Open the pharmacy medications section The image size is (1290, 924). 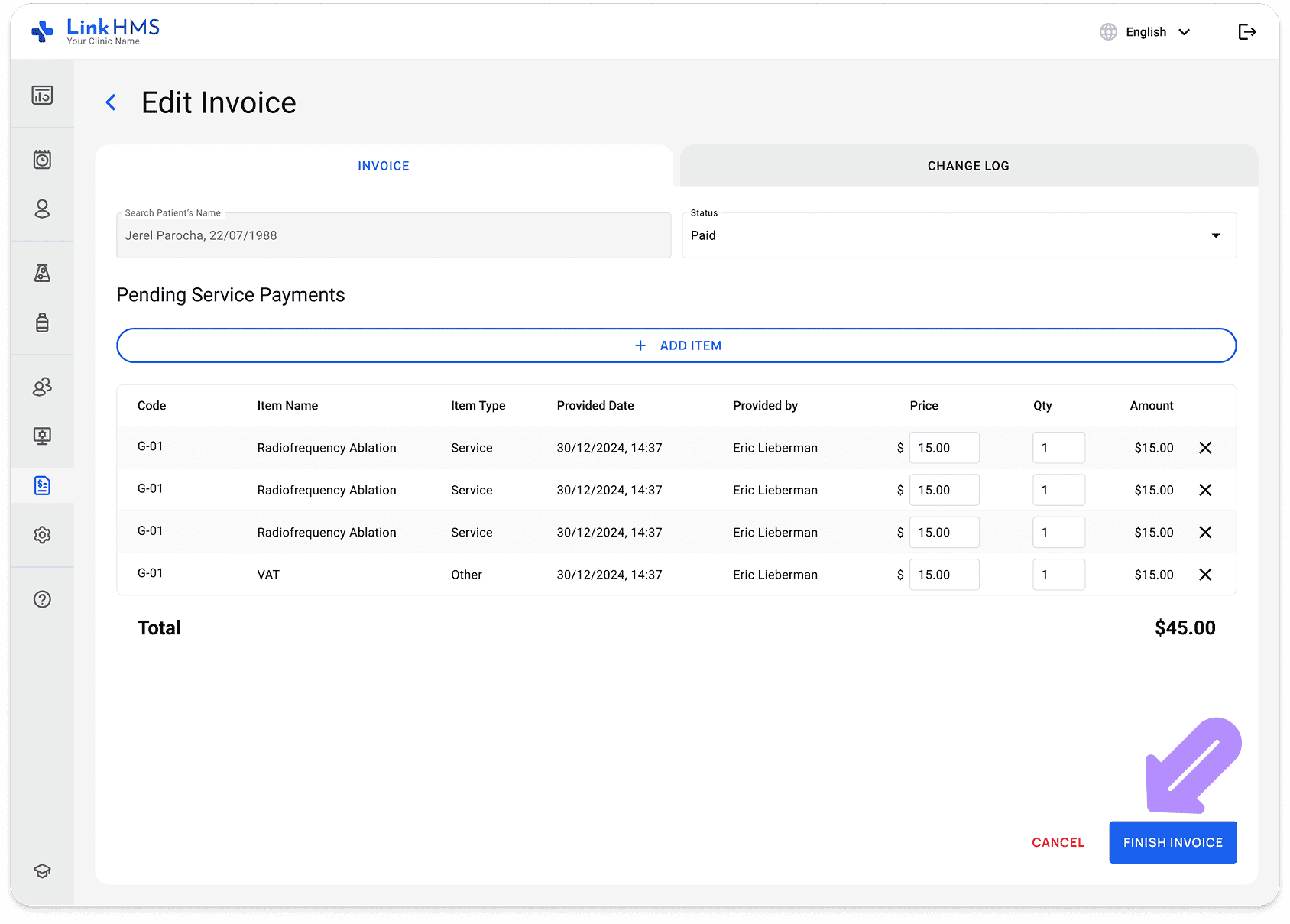42,323
